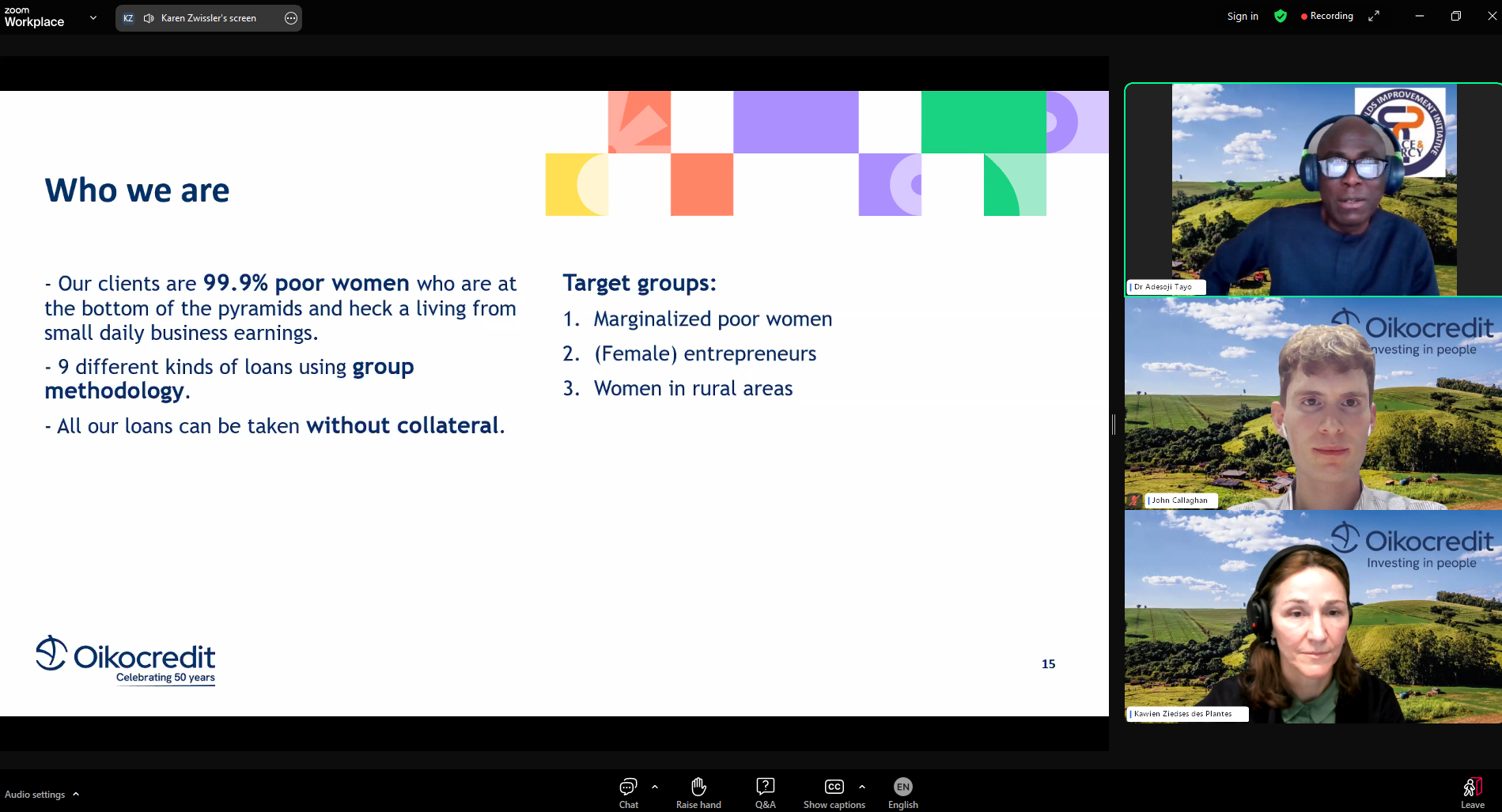Click Celebrating 50 years tagline
Image resolution: width=1502 pixels, height=812 pixels.
tap(165, 678)
